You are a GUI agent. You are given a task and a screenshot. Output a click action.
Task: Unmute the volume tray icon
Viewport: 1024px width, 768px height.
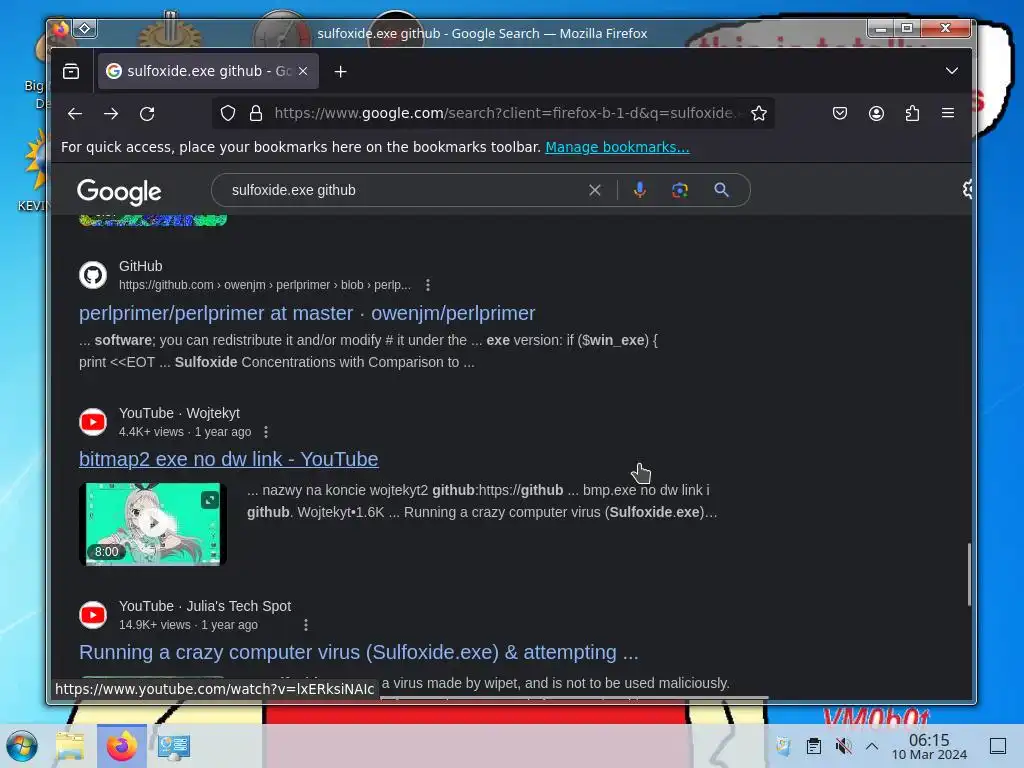pyautogui.click(x=844, y=746)
